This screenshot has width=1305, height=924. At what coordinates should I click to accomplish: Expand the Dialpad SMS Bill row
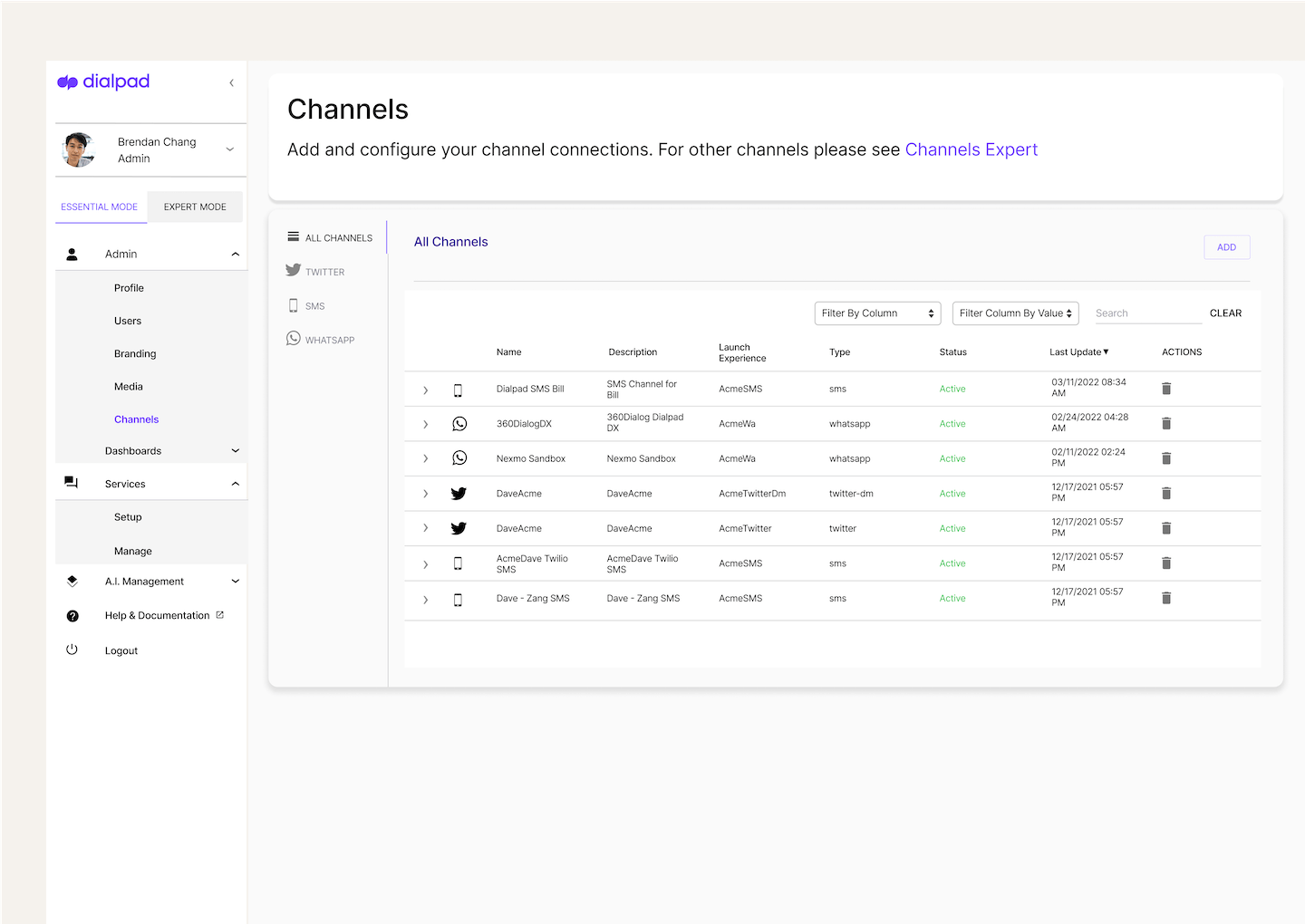click(425, 389)
